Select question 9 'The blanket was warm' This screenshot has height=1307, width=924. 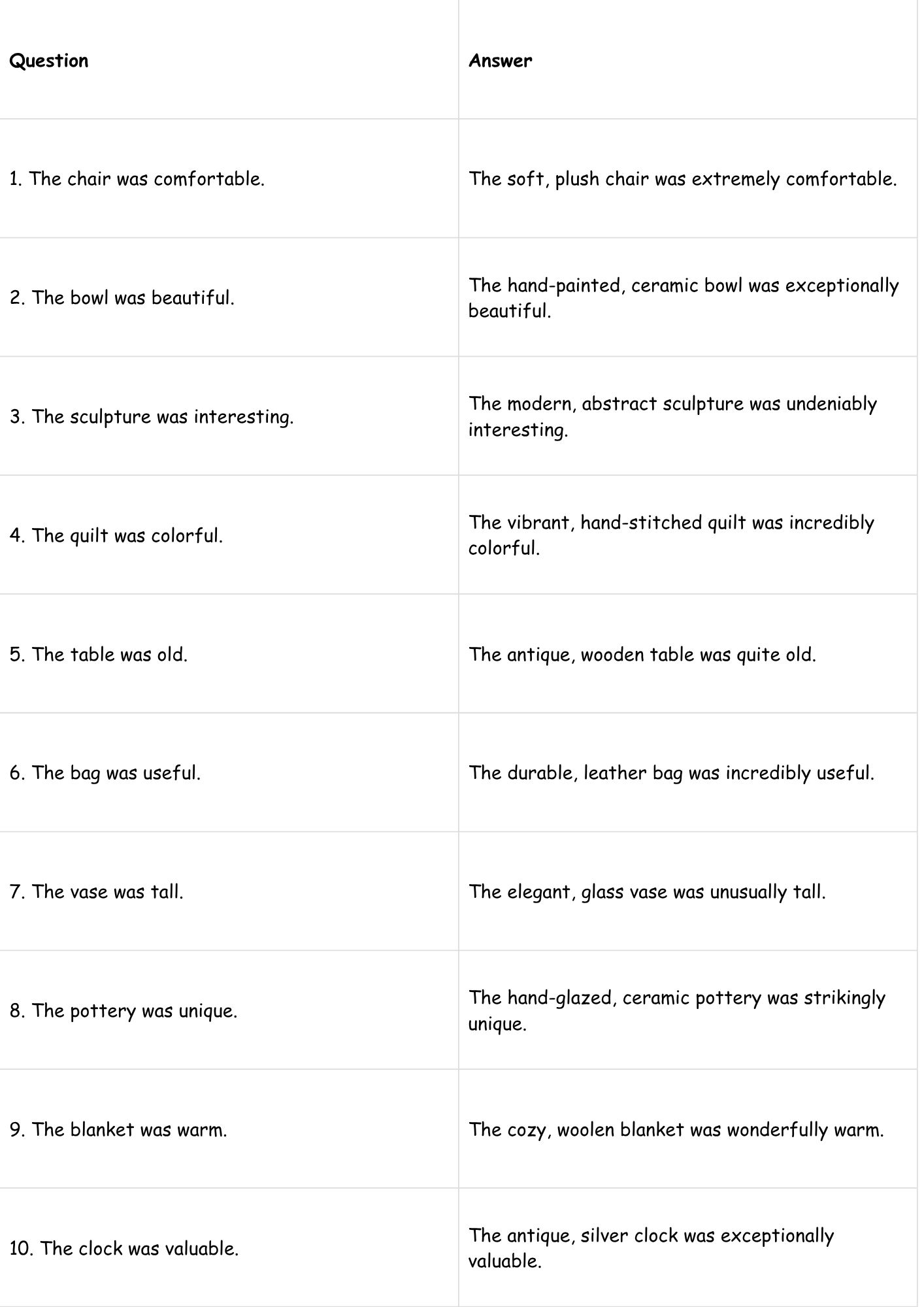[x=118, y=1130]
